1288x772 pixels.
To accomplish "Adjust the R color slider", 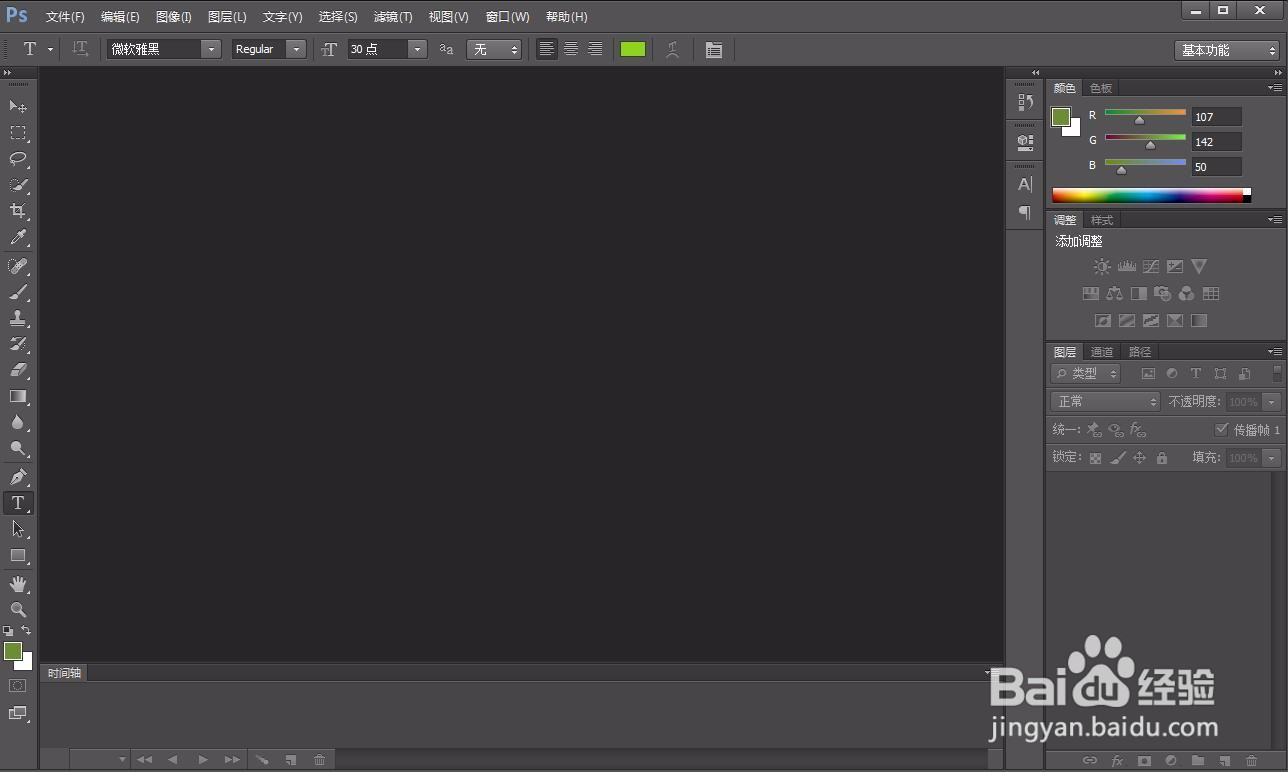I will tap(1139, 120).
